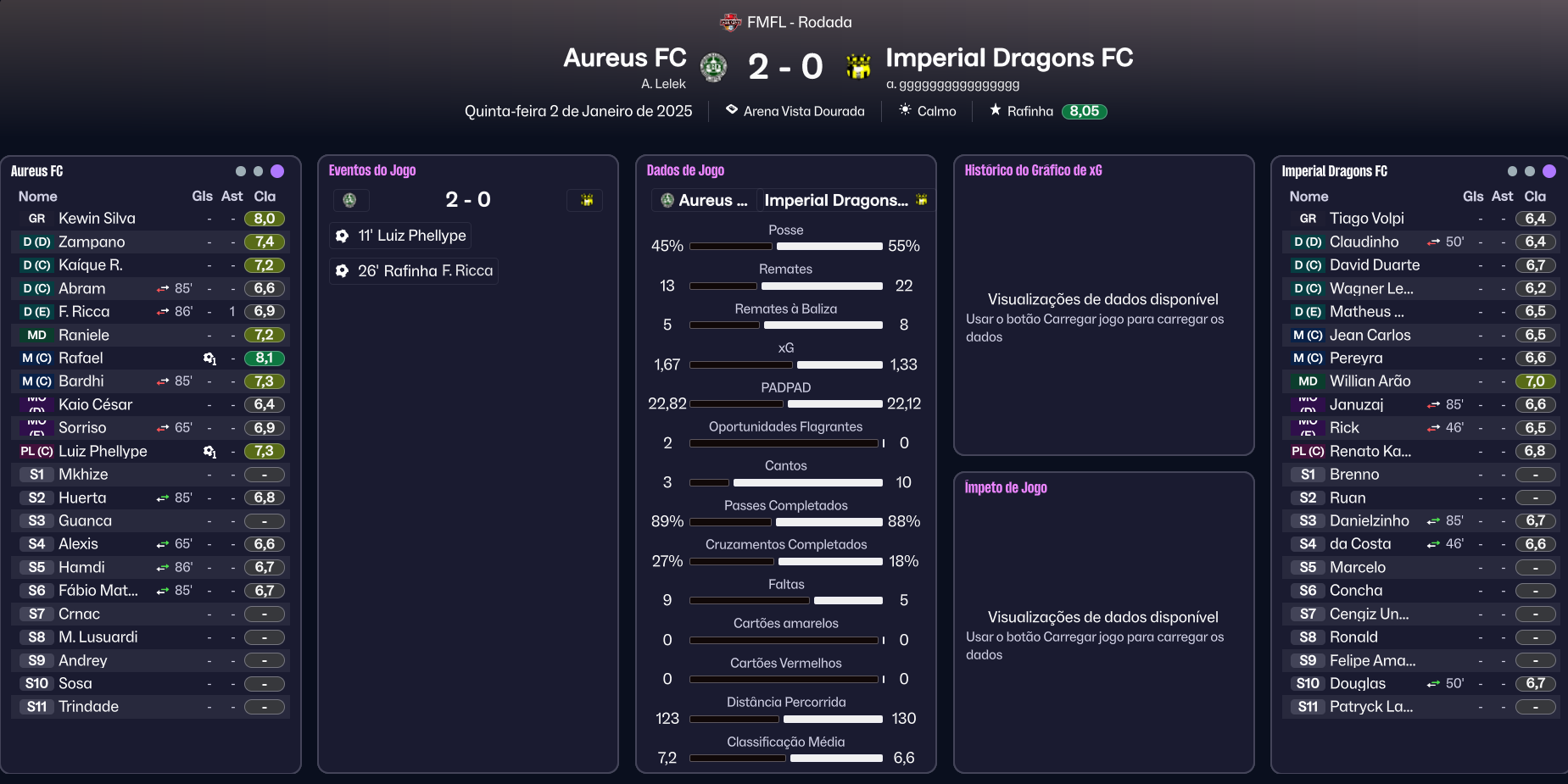Click Tiago Volpi's row in Imperial Dragons list
The height and width of the screenshot is (784, 1568).
[1366, 219]
